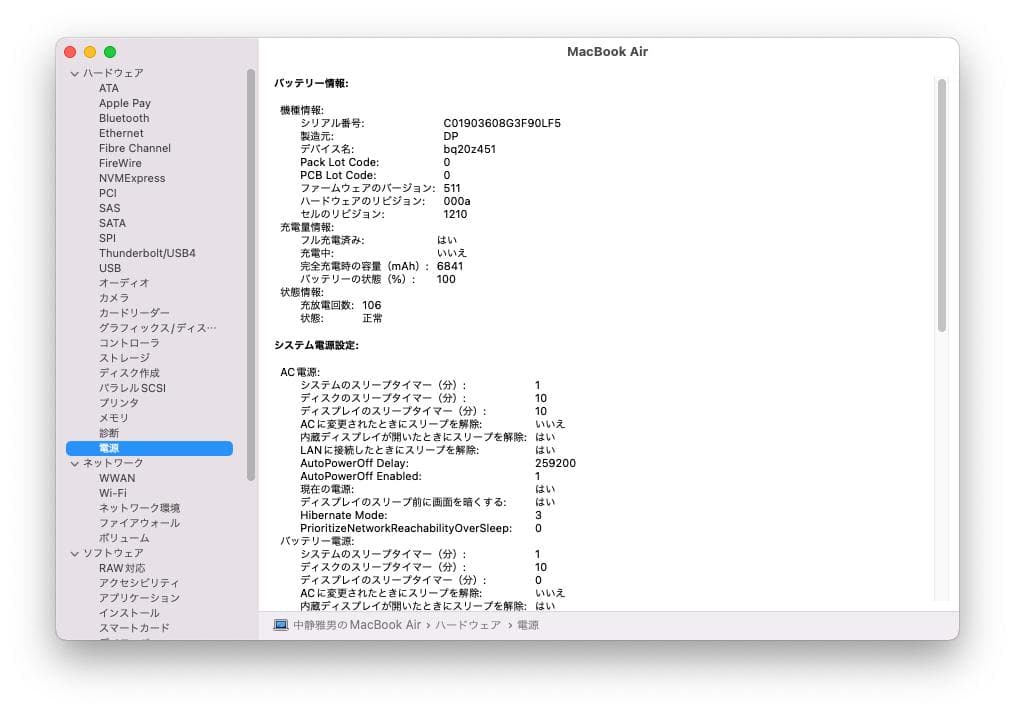Click the ハードウェア sidebar header
1015x714 pixels.
click(113, 73)
